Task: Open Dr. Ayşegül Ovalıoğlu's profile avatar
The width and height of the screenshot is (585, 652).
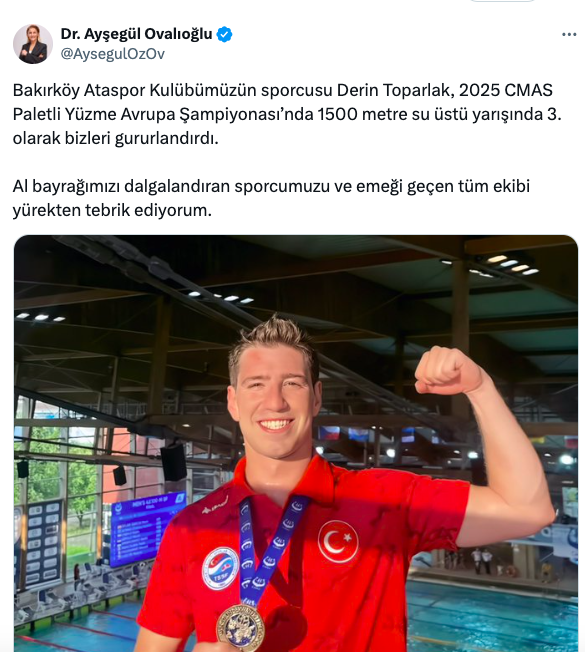Action: coord(33,44)
